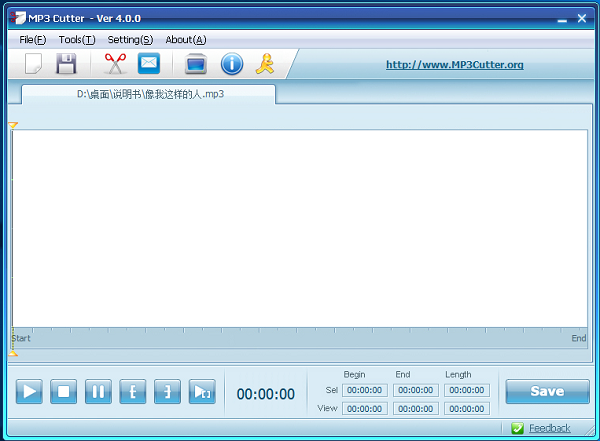Click the End label on the timeline

click(x=579, y=338)
